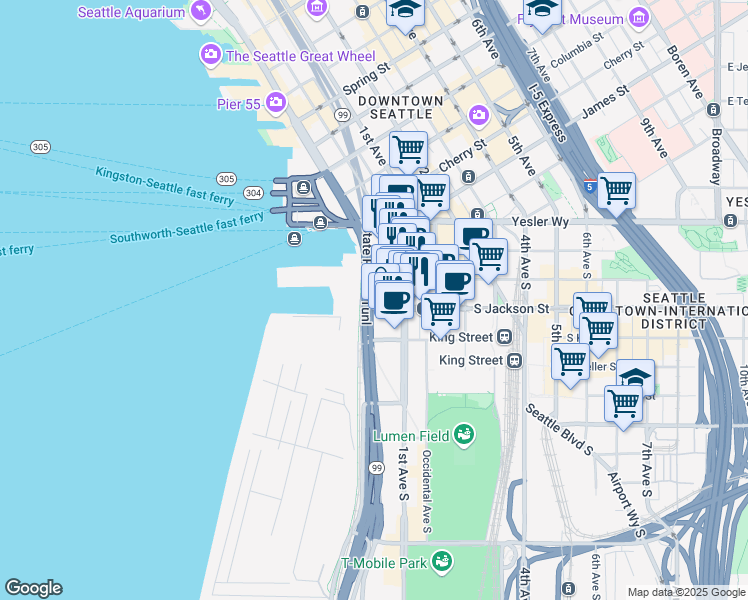Click the Seattle Aquarium marker icon

[203, 11]
